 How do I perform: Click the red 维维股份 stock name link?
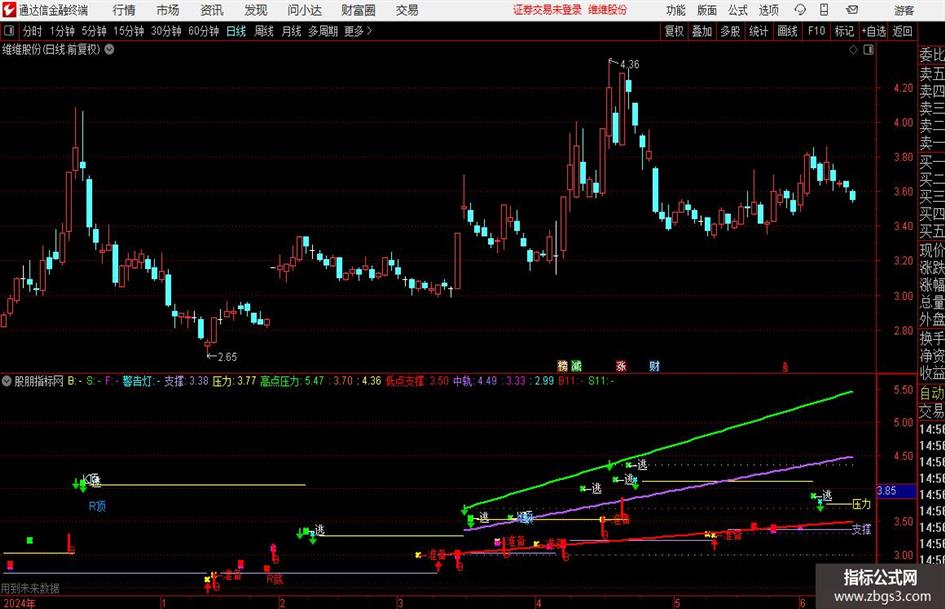[608, 10]
